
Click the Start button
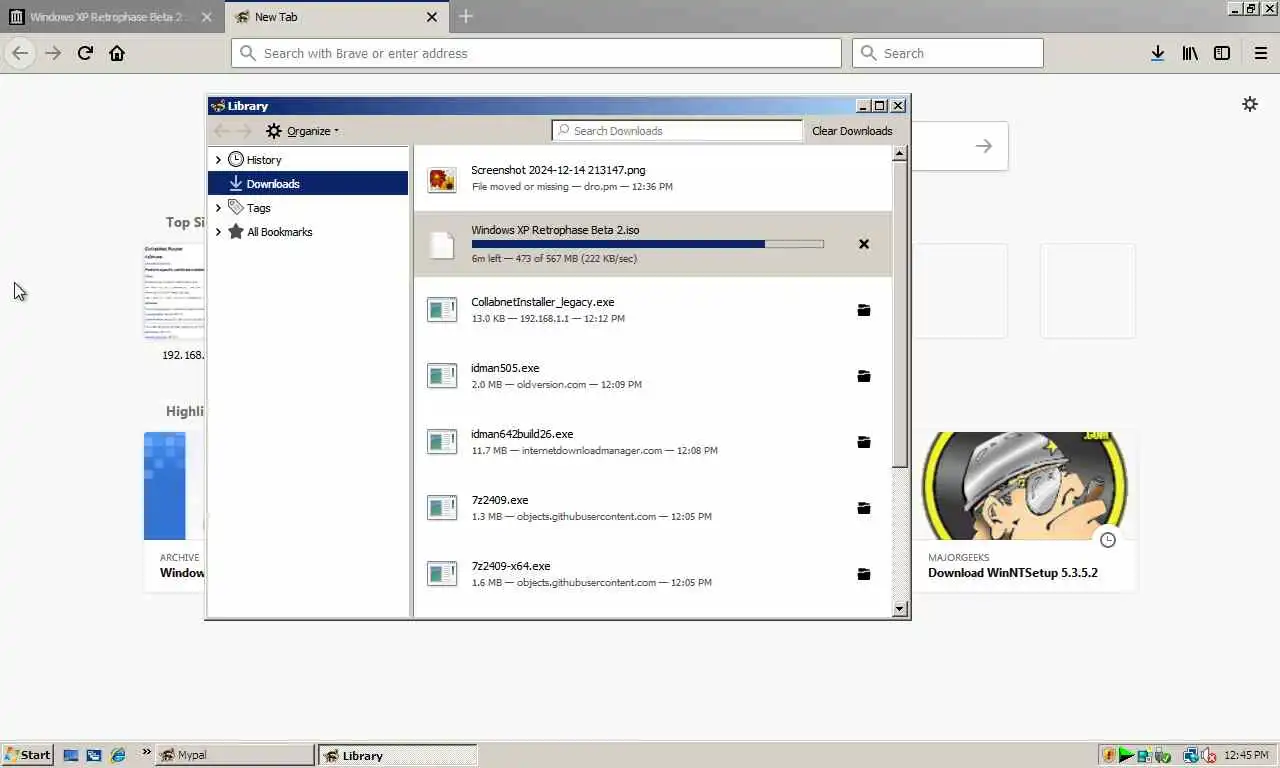(x=27, y=755)
